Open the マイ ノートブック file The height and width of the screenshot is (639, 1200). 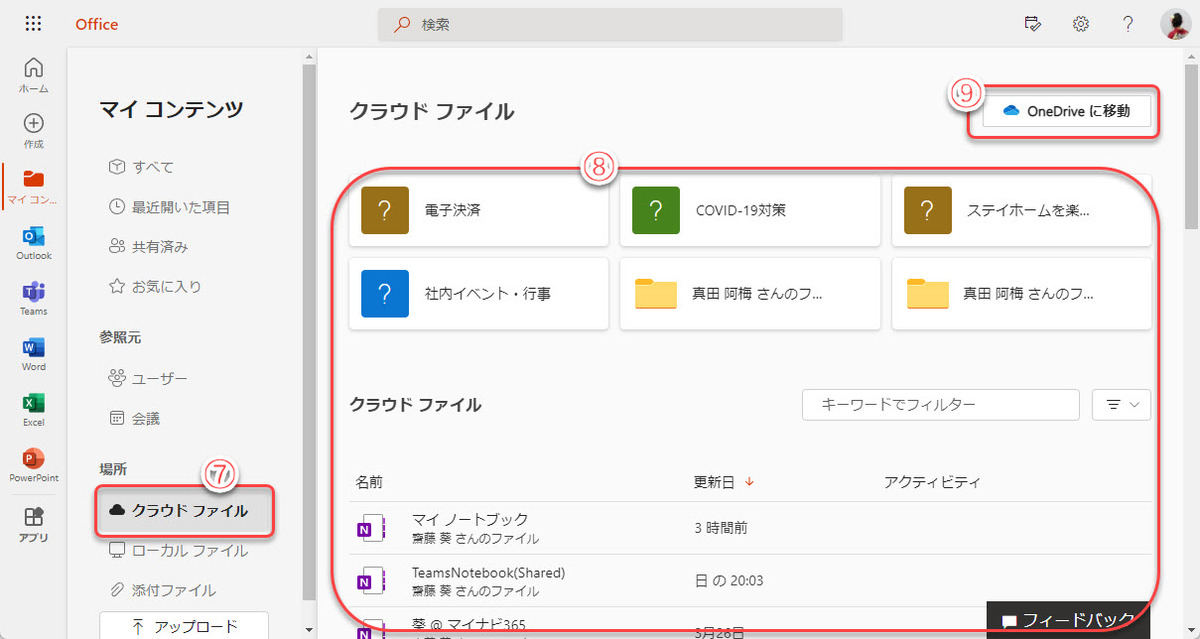470,519
